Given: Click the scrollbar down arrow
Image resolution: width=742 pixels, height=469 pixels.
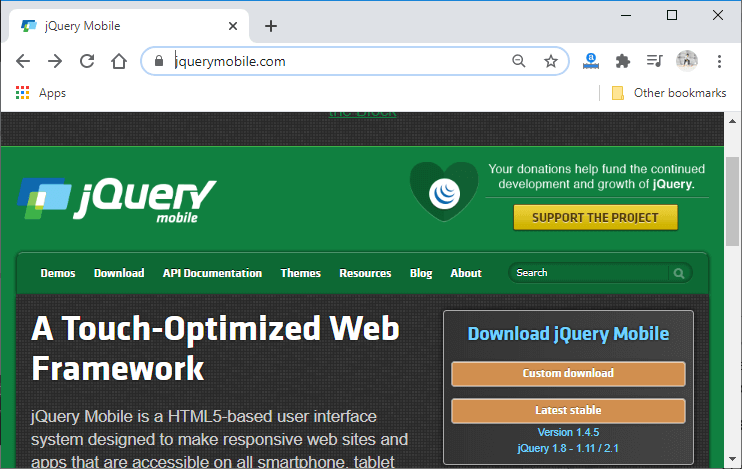Looking at the screenshot, I should pyautogui.click(x=733, y=460).
